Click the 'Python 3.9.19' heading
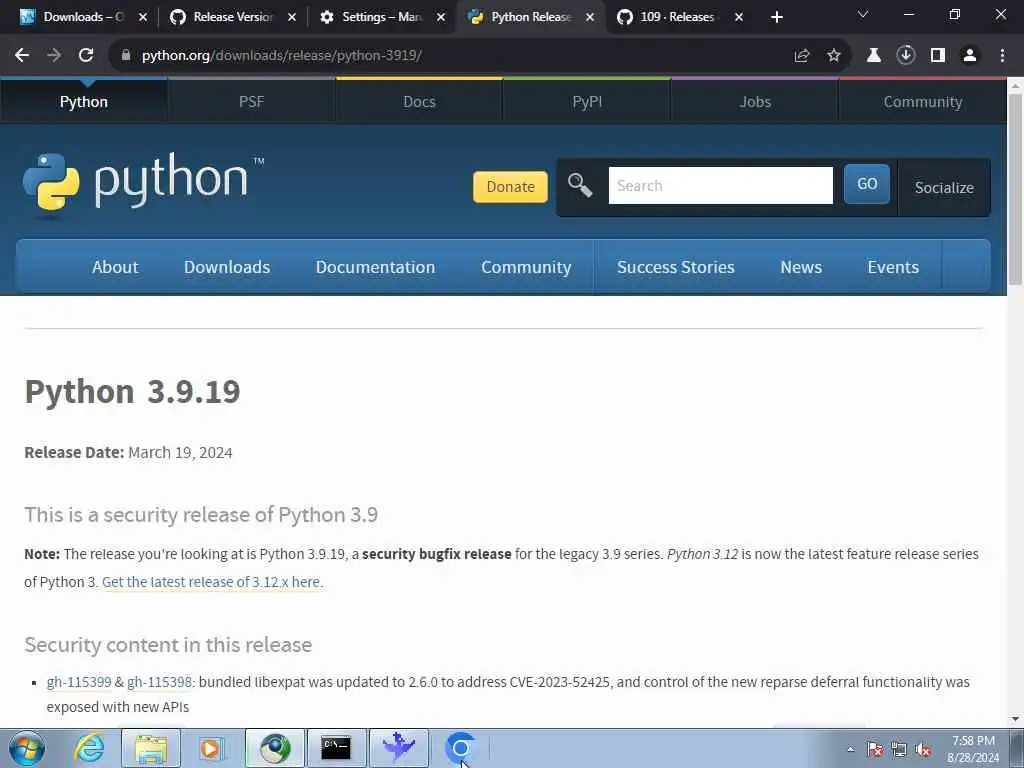1024x768 pixels. [x=133, y=392]
